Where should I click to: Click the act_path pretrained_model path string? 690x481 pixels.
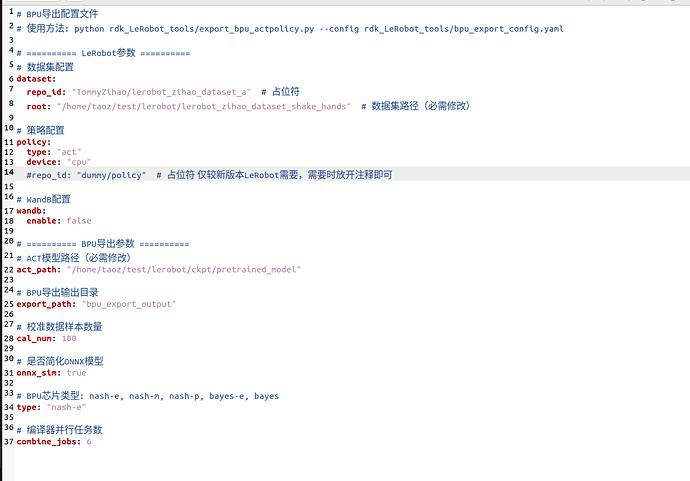(x=184, y=270)
